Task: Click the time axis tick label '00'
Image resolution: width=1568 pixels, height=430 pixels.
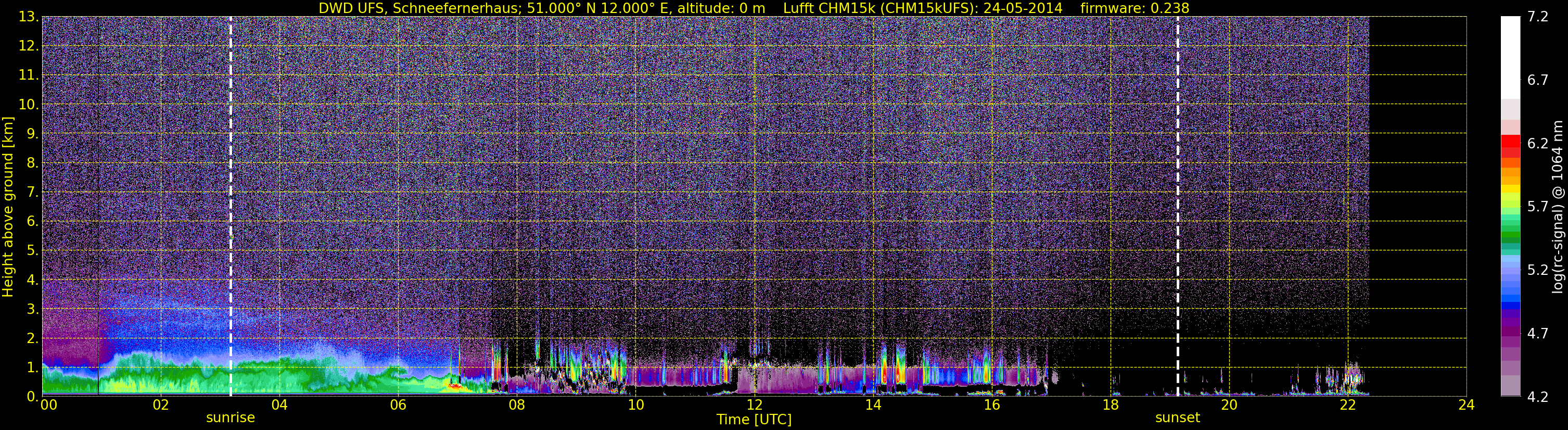Action: pyautogui.click(x=49, y=405)
